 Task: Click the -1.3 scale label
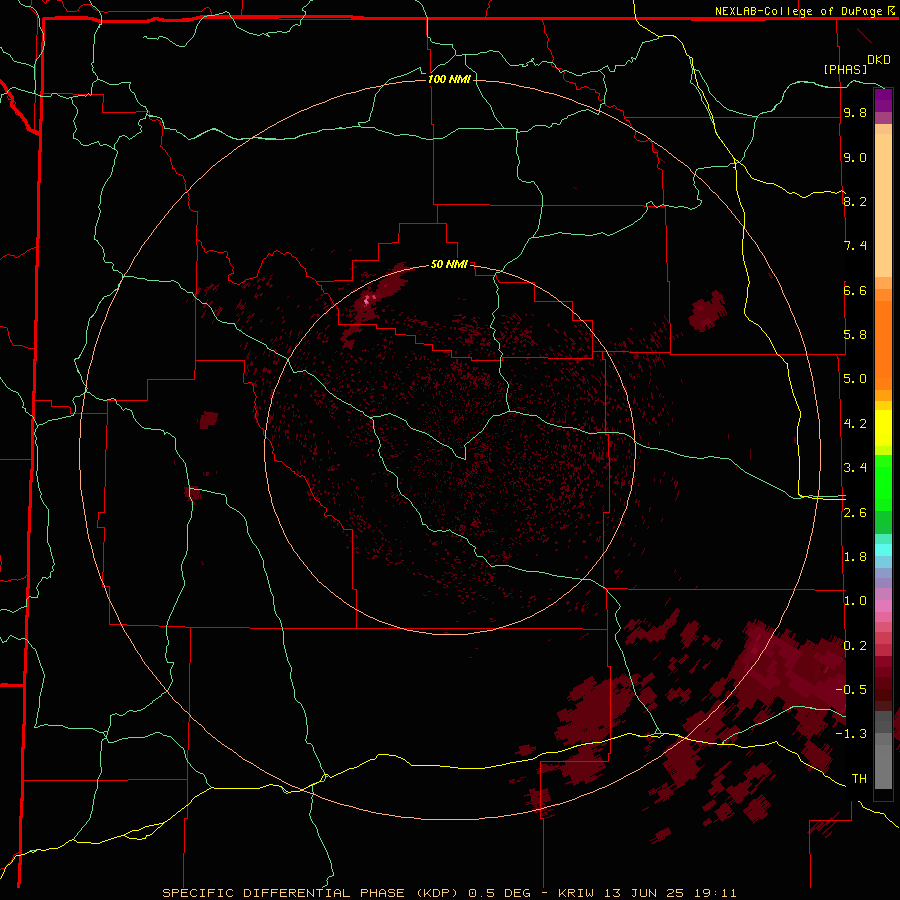(851, 734)
